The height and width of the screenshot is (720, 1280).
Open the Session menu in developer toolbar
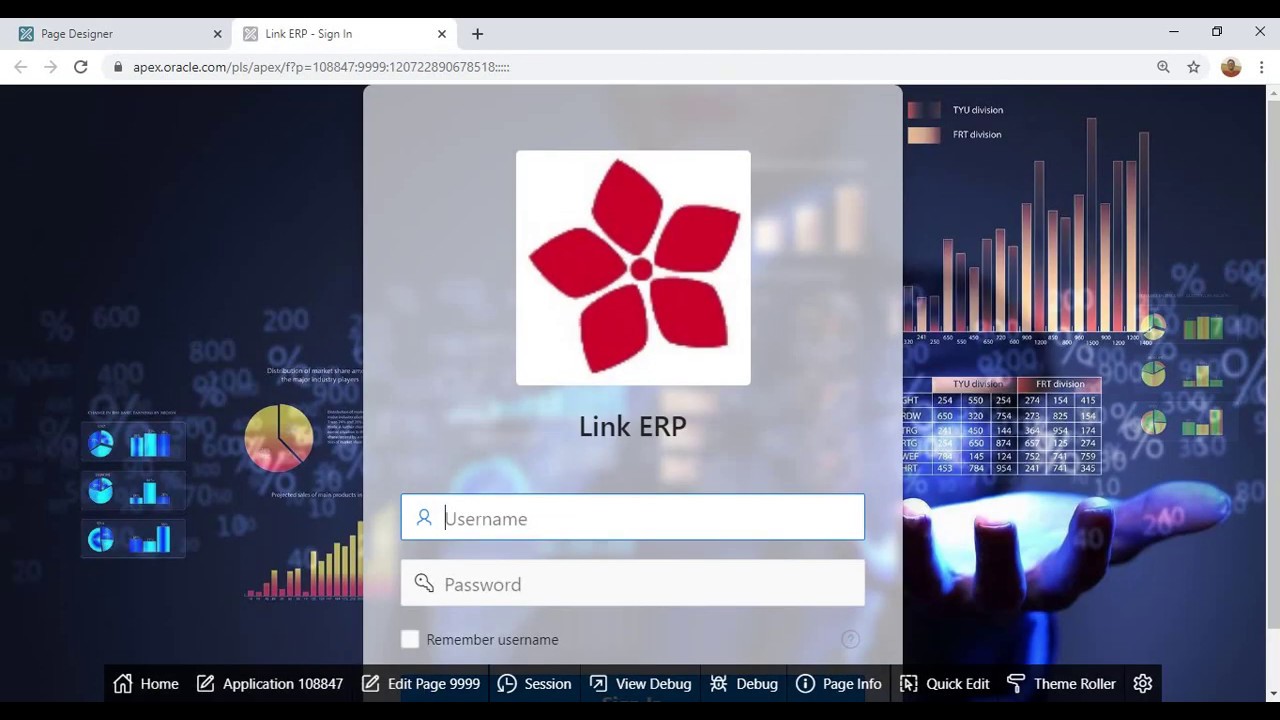[x=535, y=684]
